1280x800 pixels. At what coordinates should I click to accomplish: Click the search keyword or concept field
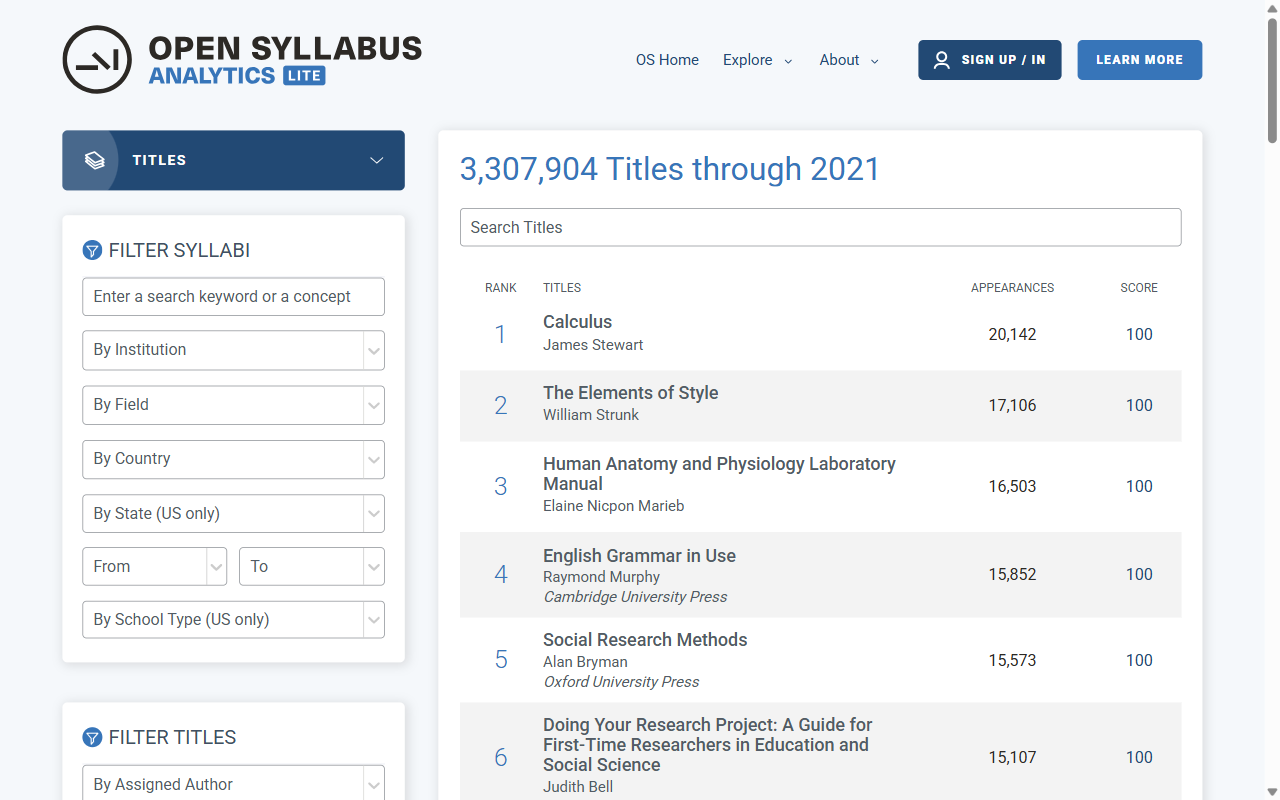click(x=233, y=297)
